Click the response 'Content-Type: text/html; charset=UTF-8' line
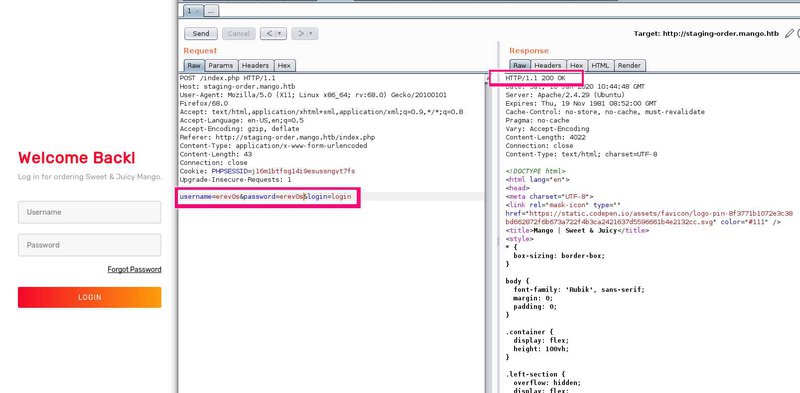 (x=582, y=154)
